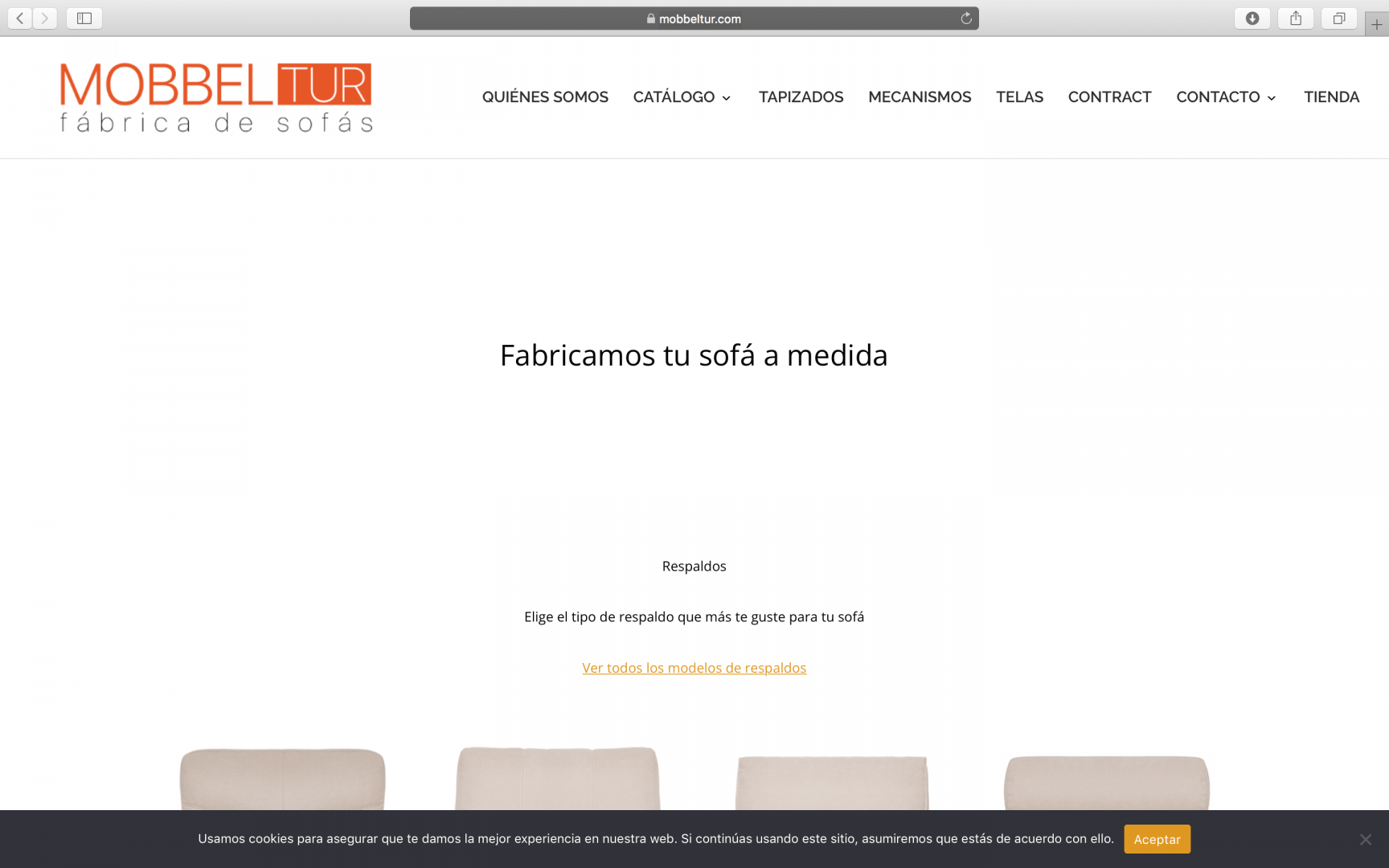Open the CATÁLOGO menu item
Viewport: 1389px width, 868px height.
pos(674,97)
